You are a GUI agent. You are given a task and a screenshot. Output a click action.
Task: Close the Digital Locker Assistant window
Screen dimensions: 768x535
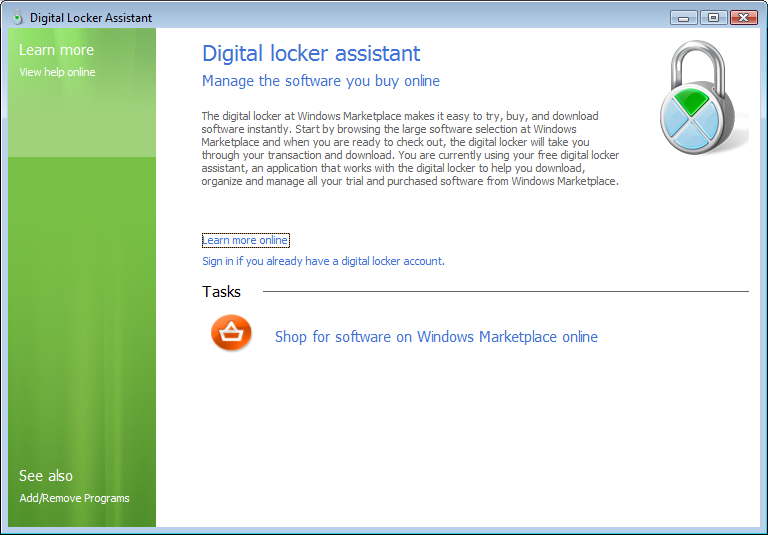(744, 18)
